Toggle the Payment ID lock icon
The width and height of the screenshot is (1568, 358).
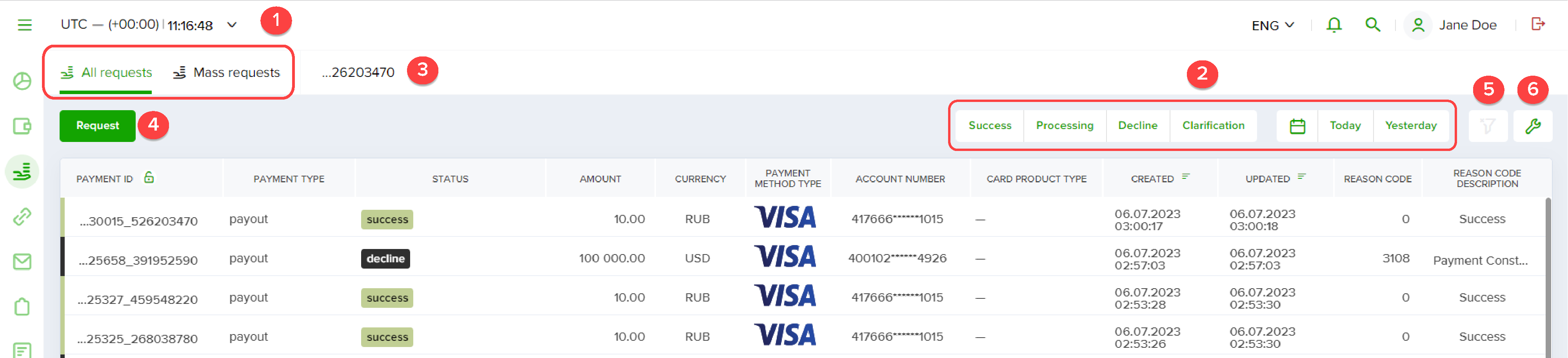(149, 178)
